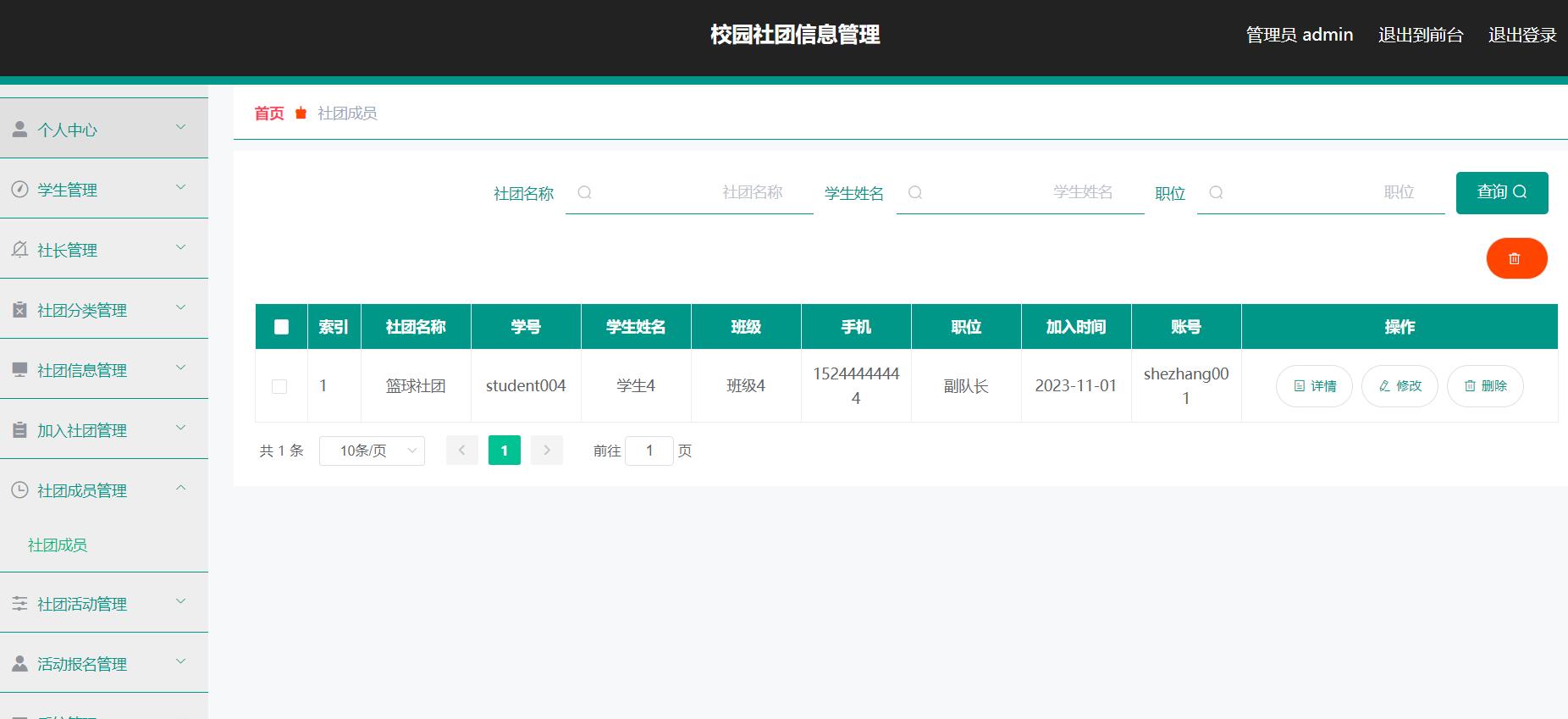Click search icon in 社团名称 field
Image resolution: width=1568 pixels, height=719 pixels.
584,192
